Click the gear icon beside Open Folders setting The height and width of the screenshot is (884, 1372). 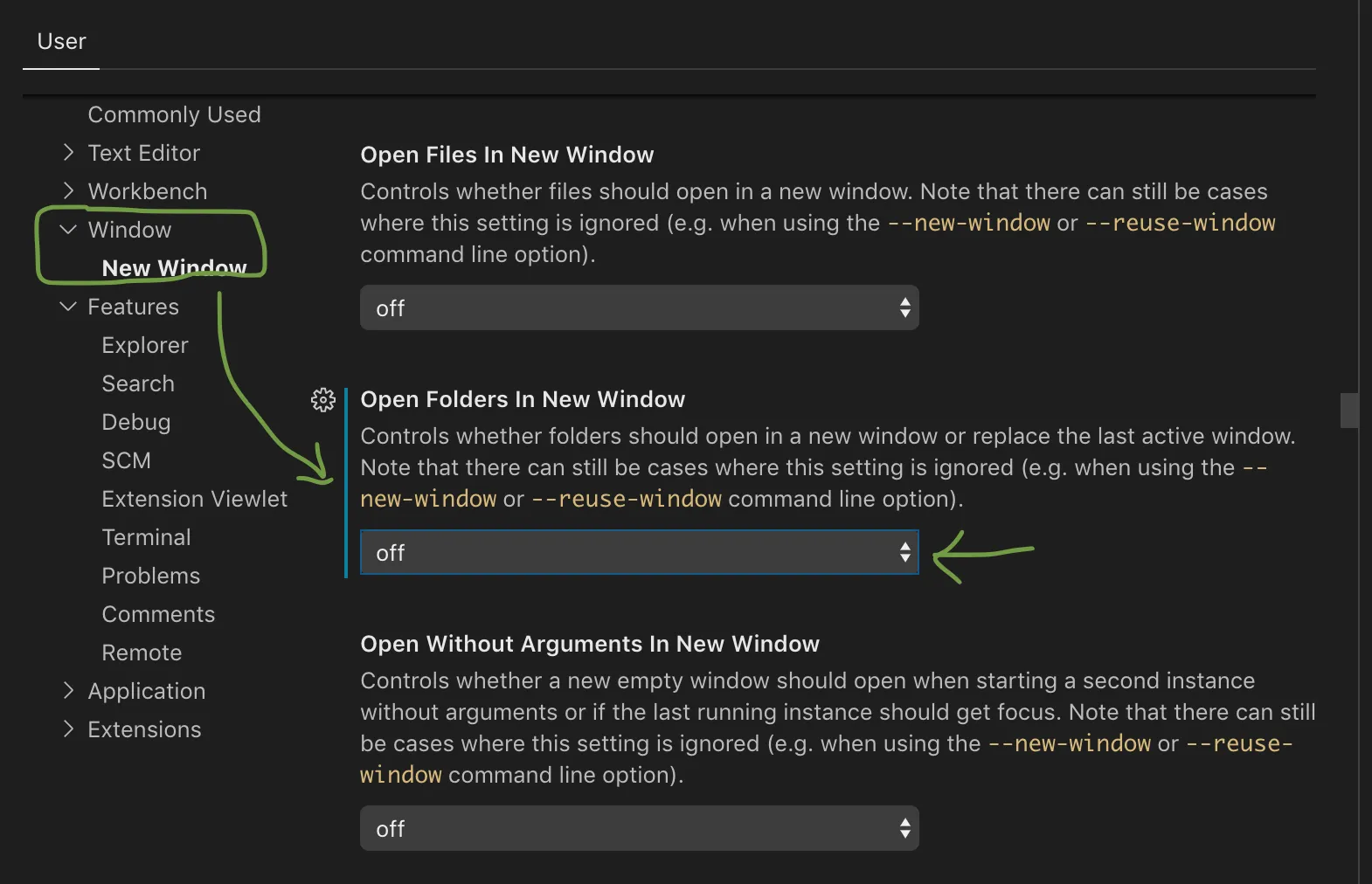323,400
